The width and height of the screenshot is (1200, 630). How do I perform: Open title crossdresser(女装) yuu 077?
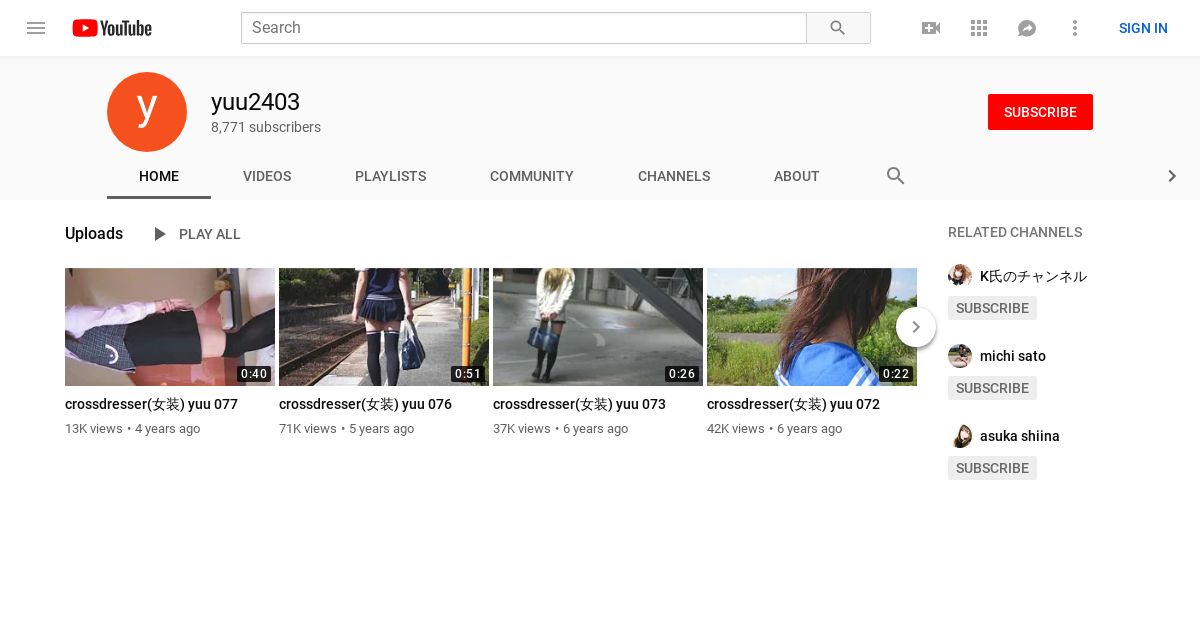click(151, 404)
